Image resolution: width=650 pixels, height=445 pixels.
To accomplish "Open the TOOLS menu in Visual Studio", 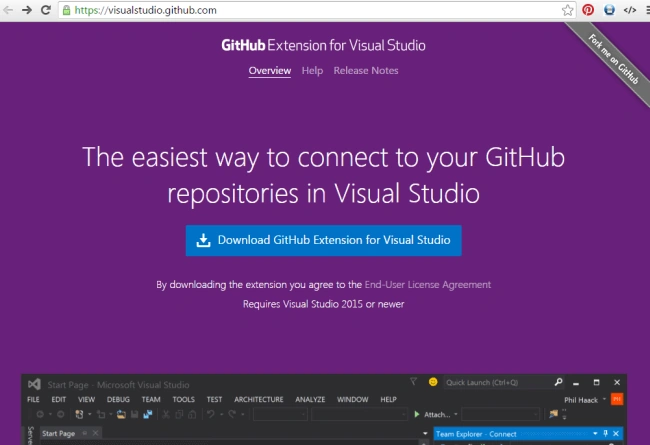I will 184,399.
